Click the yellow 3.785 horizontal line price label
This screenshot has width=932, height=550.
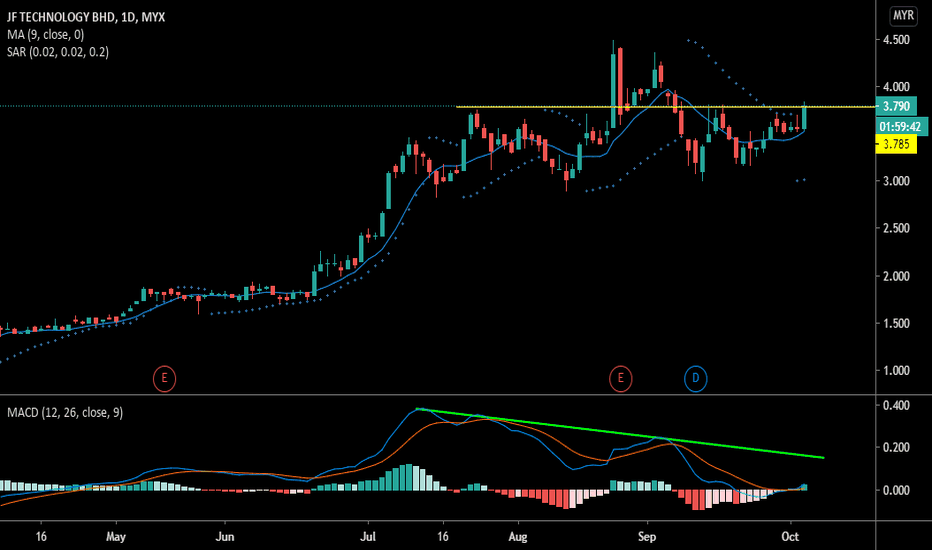coord(896,144)
